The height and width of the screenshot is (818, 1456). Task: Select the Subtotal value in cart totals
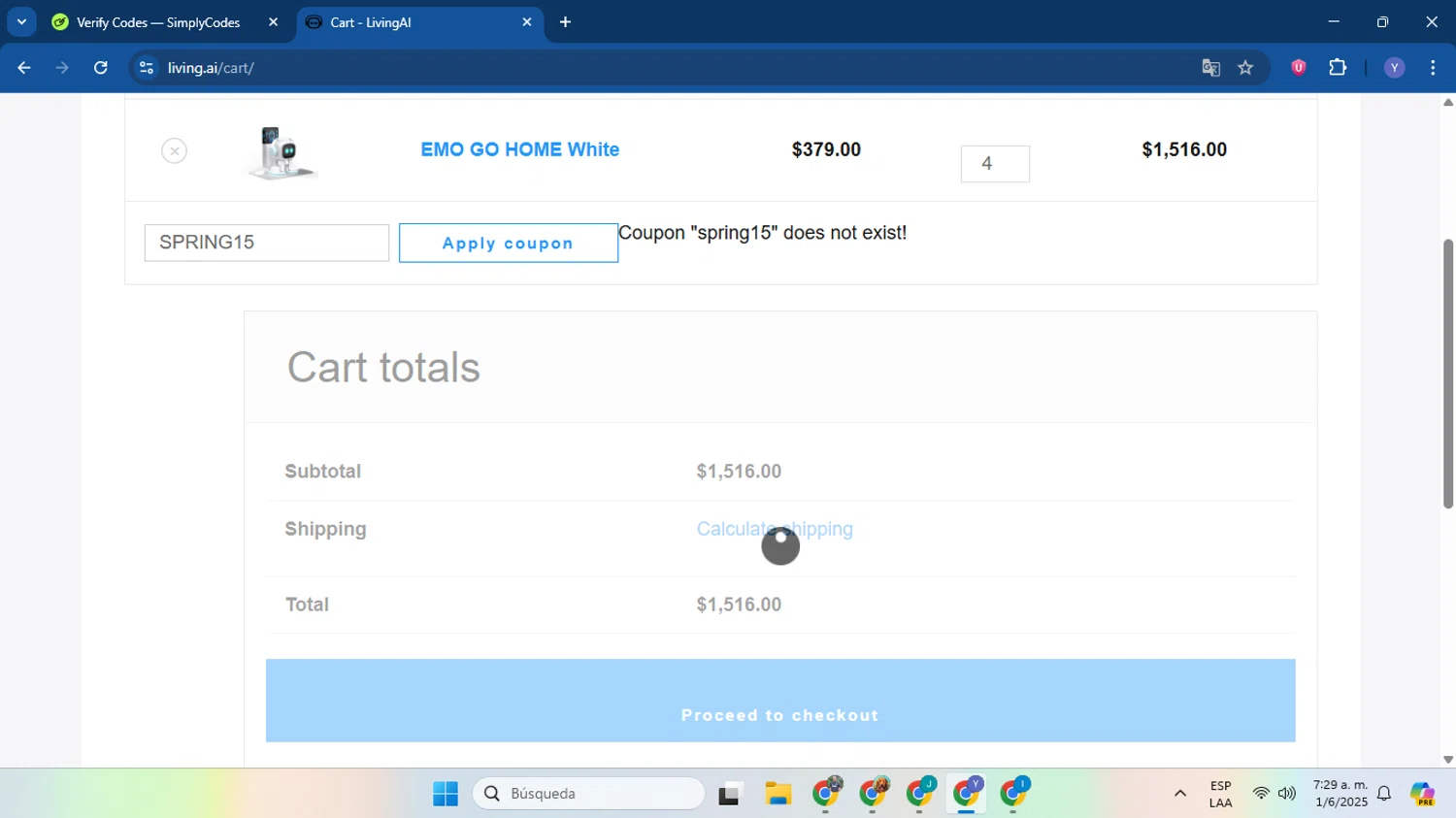[739, 472]
